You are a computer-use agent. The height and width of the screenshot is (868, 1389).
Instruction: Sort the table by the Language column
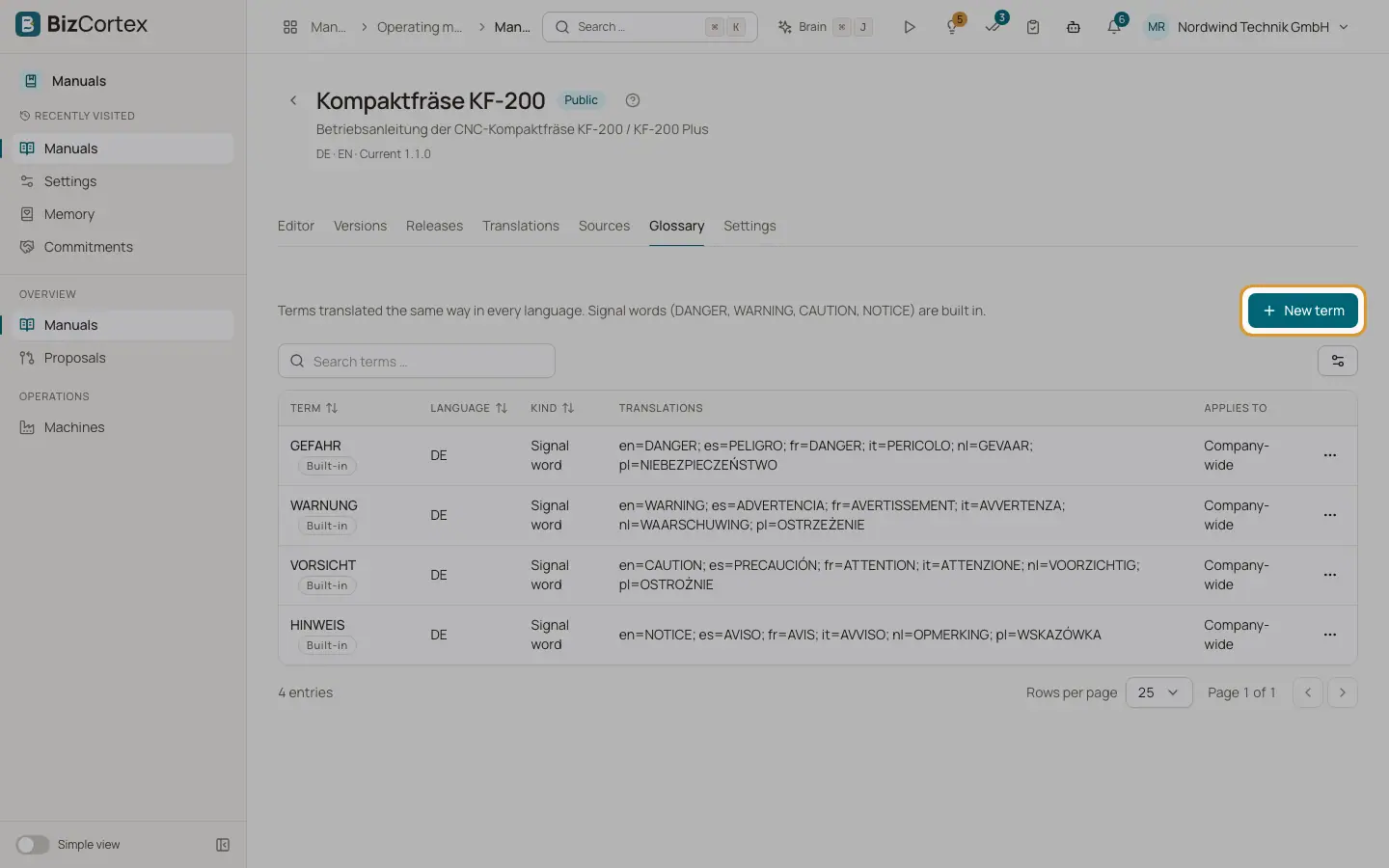point(469,408)
